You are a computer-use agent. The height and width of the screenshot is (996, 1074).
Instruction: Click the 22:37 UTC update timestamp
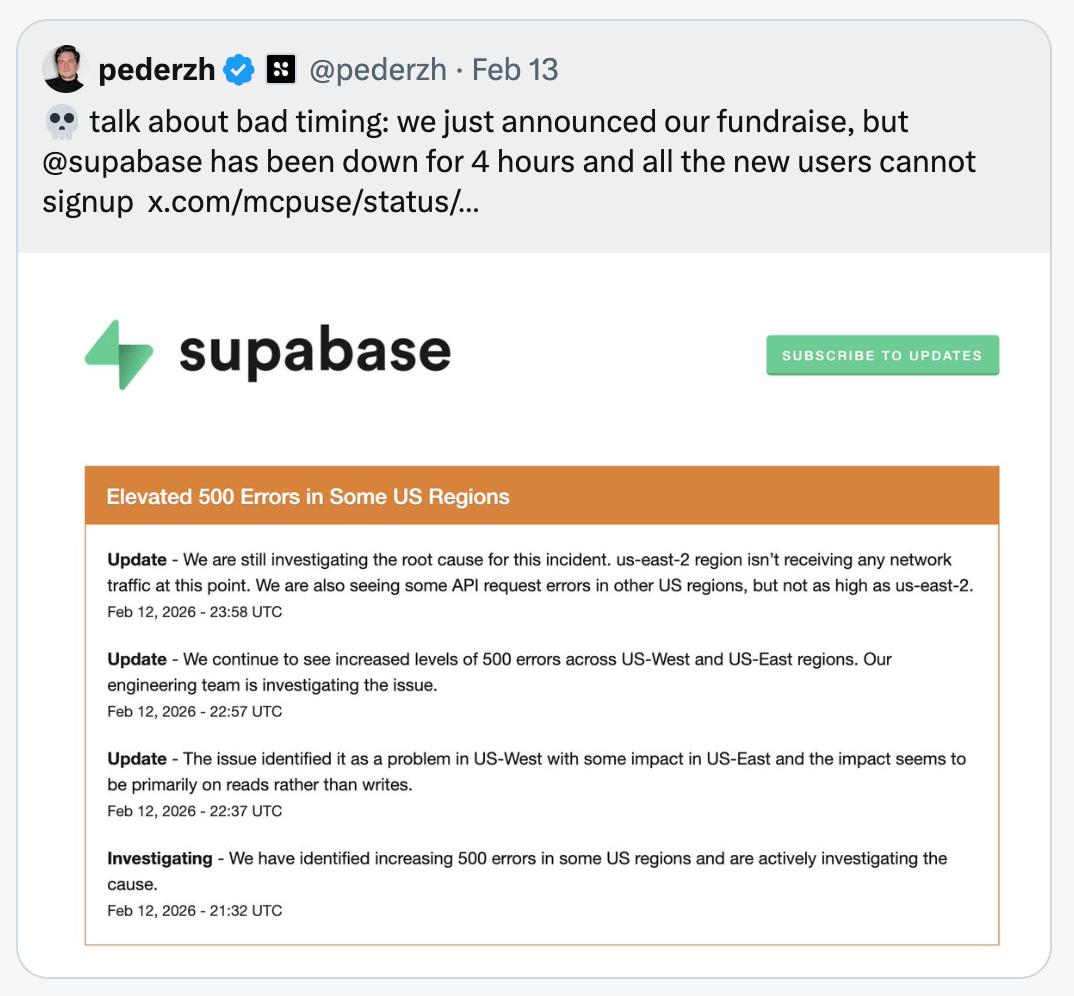(195, 811)
